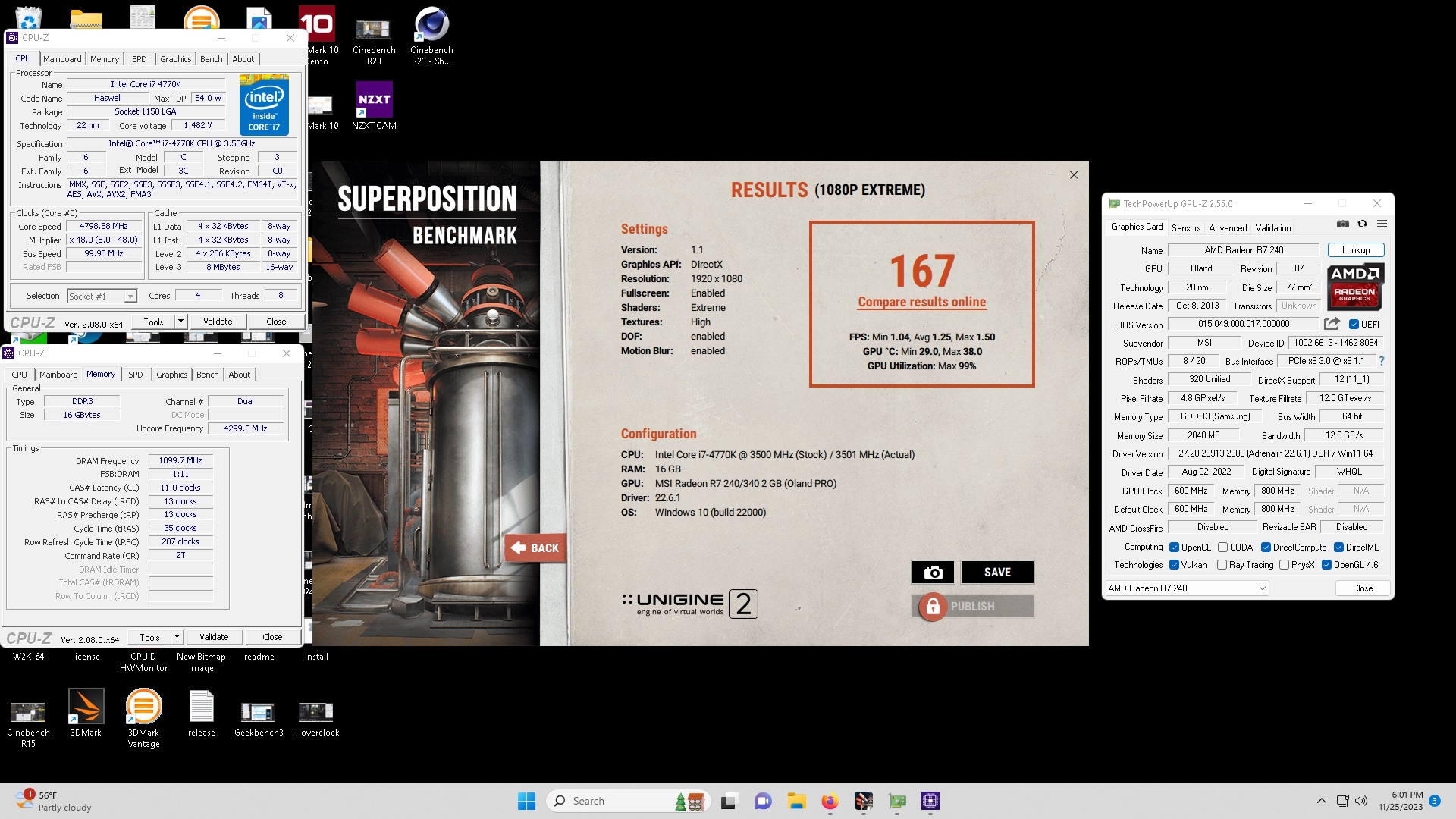The height and width of the screenshot is (819, 1456).
Task: Switch to Mainboard tab in top CPU-Z
Action: (62, 59)
